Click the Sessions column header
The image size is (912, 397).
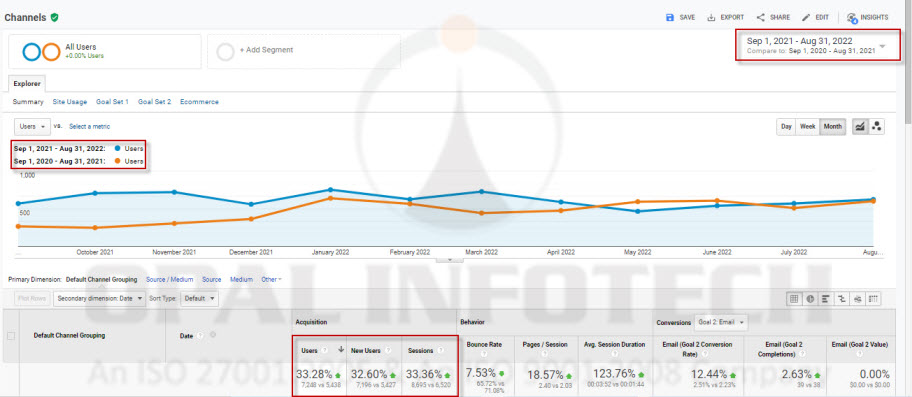[420, 351]
